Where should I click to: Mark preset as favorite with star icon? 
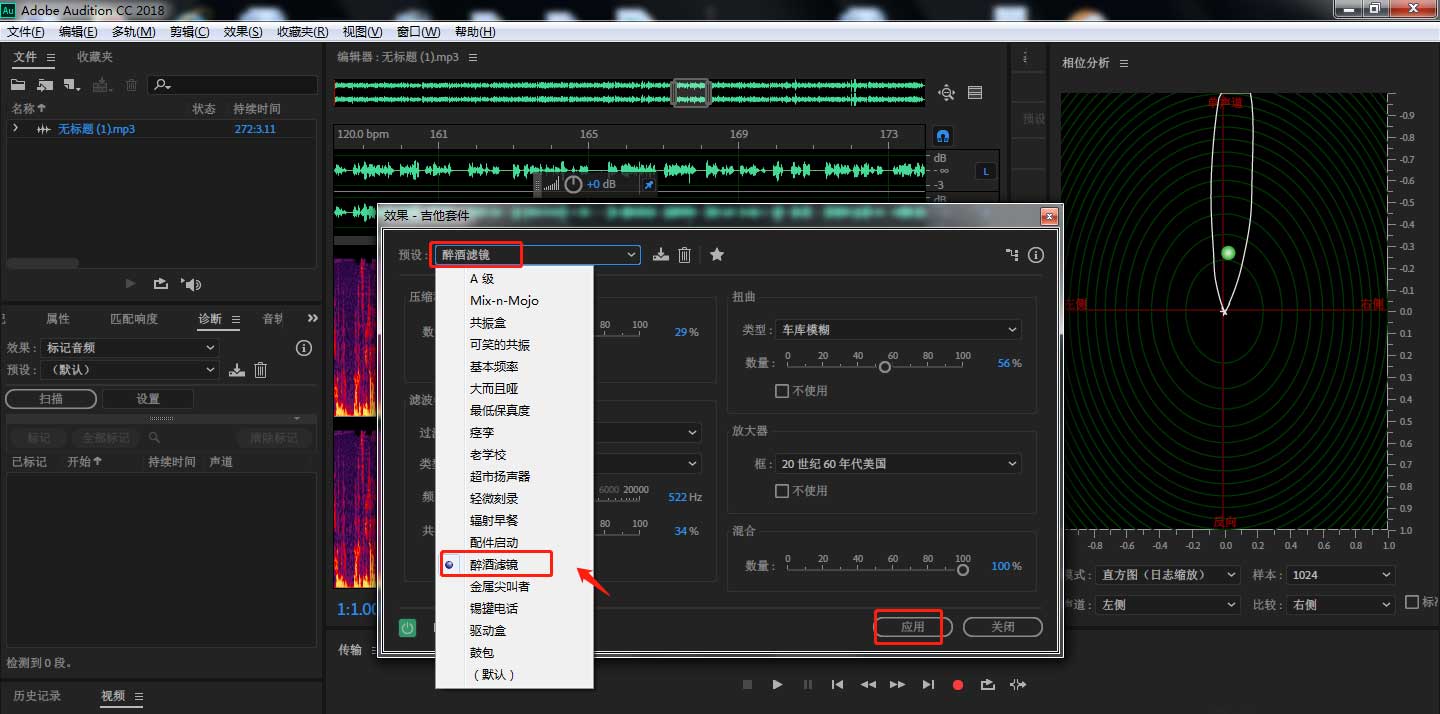pyautogui.click(x=716, y=255)
